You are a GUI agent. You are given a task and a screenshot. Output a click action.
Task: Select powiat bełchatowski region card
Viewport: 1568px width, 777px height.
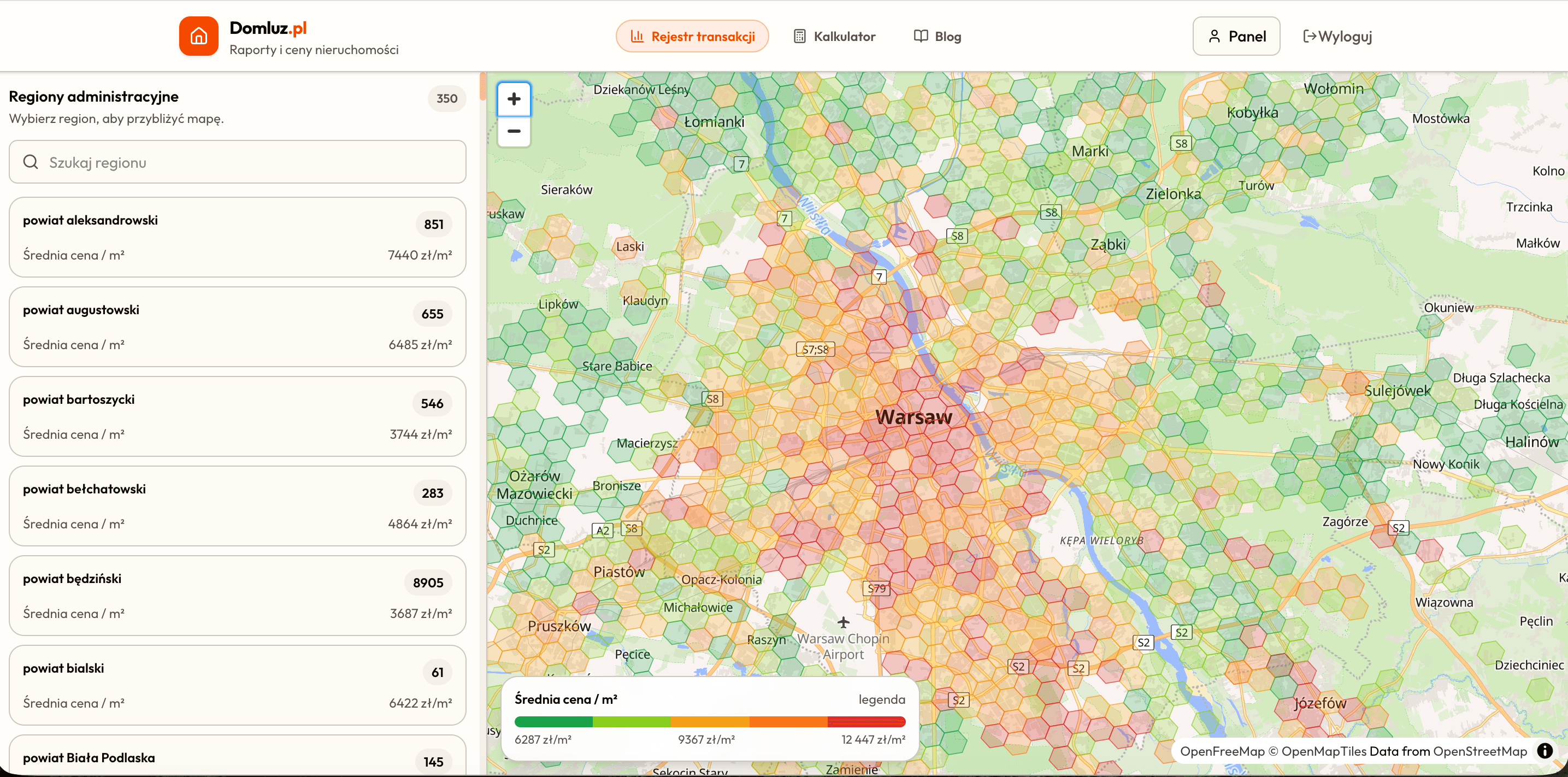[238, 505]
